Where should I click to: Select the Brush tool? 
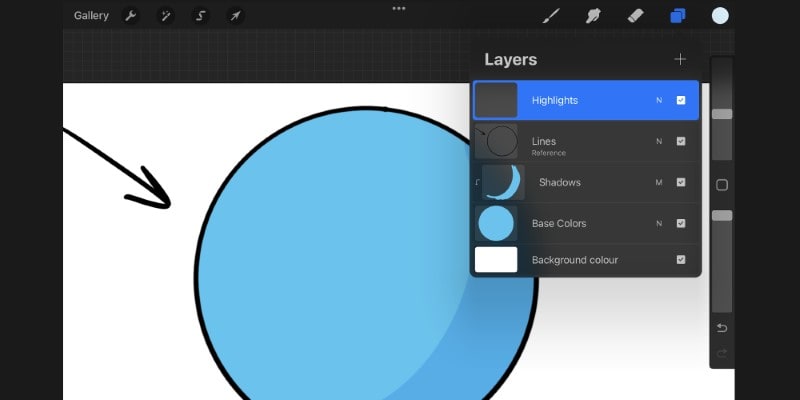[551, 16]
